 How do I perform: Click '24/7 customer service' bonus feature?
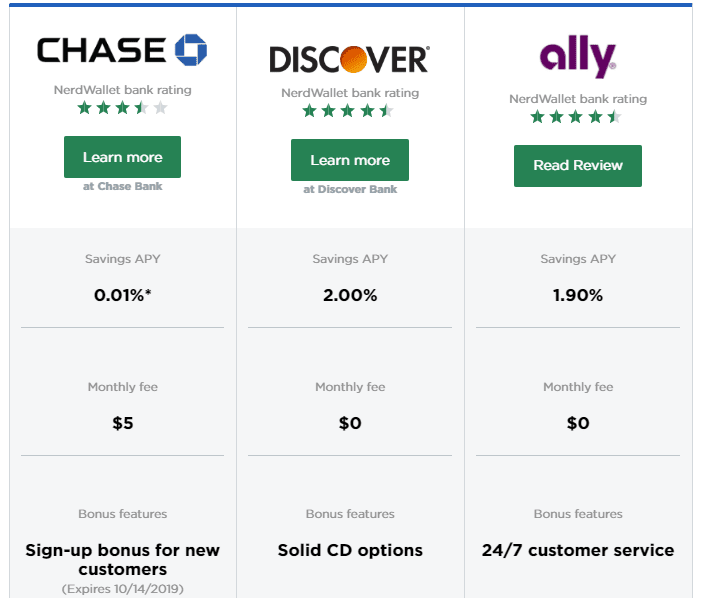[578, 550]
